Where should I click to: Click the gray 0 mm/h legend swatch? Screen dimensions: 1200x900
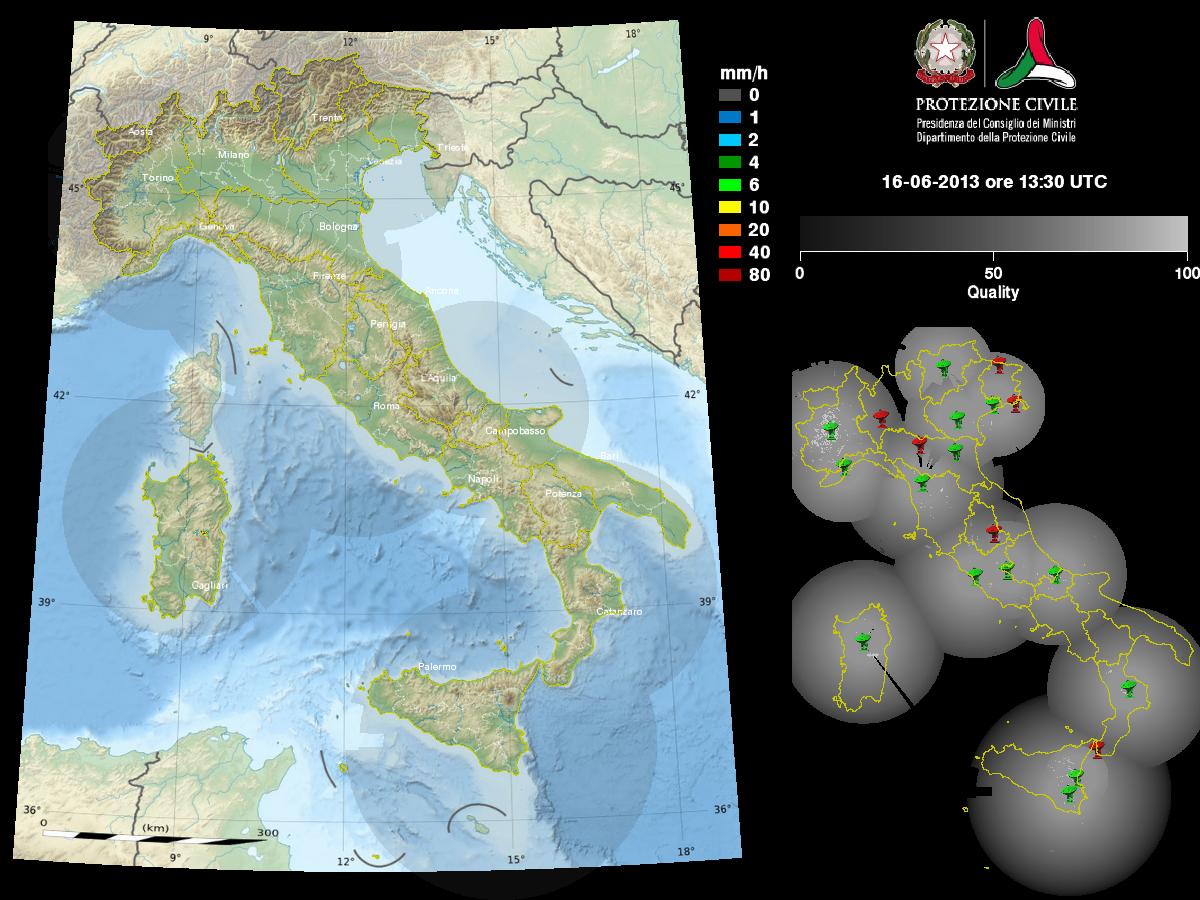click(x=729, y=95)
